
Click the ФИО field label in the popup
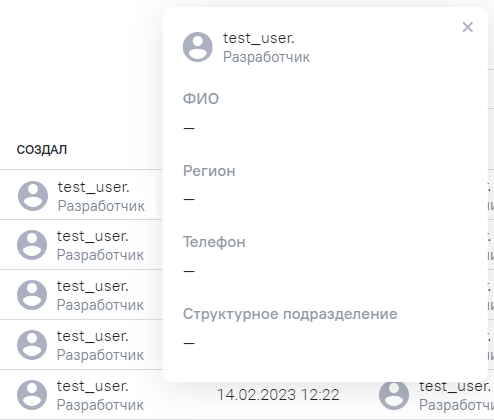pos(201,99)
